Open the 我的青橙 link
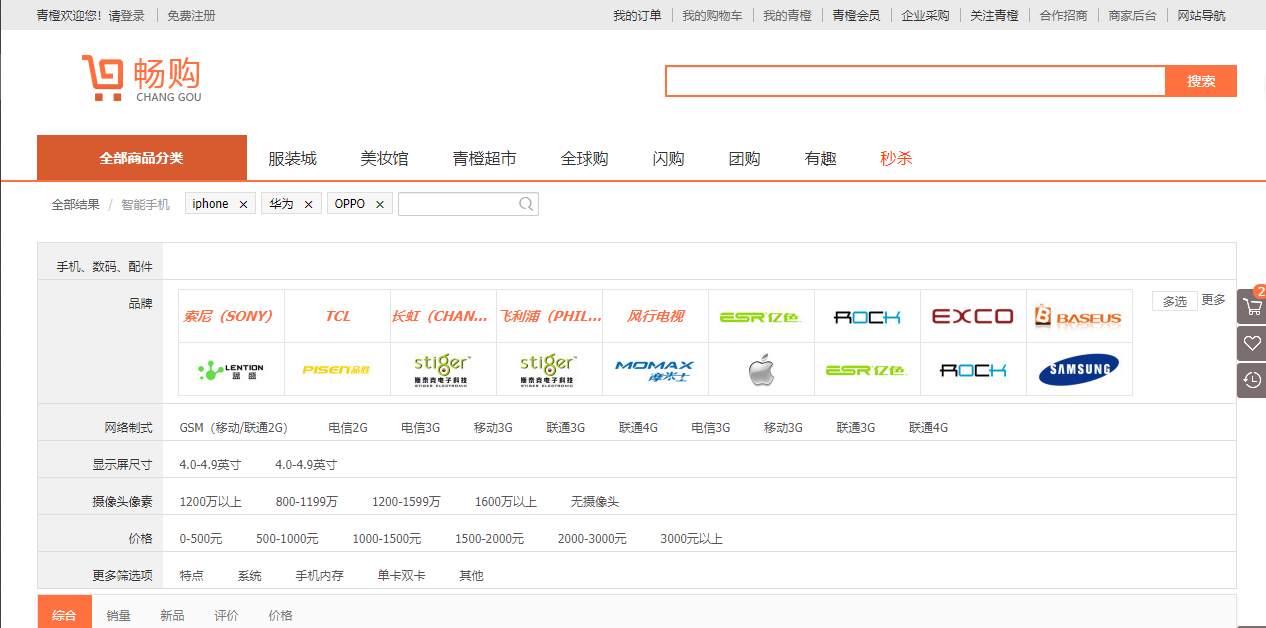The image size is (1266, 628). (x=787, y=15)
